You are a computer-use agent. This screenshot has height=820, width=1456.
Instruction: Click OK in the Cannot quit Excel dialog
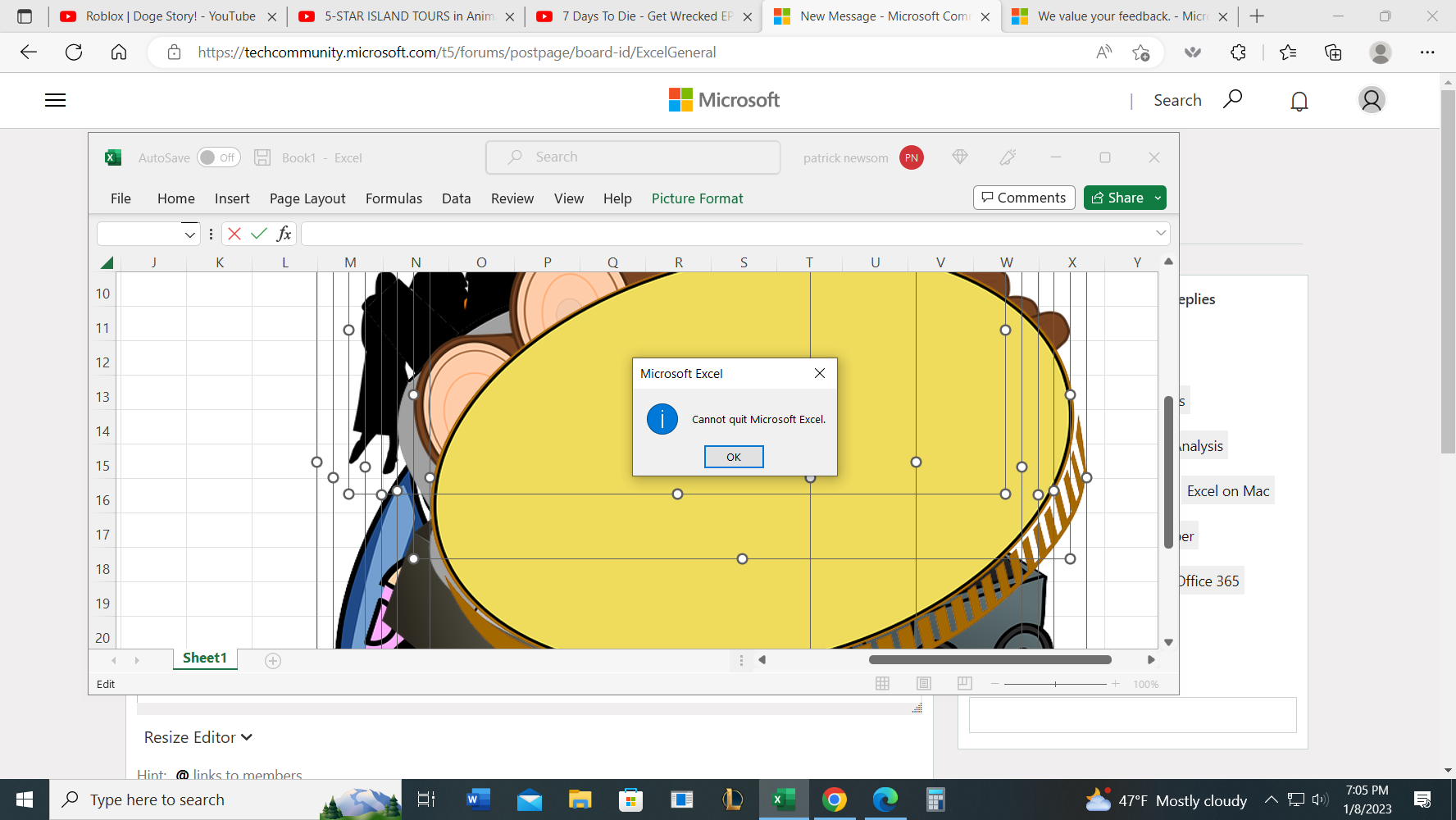click(x=733, y=457)
